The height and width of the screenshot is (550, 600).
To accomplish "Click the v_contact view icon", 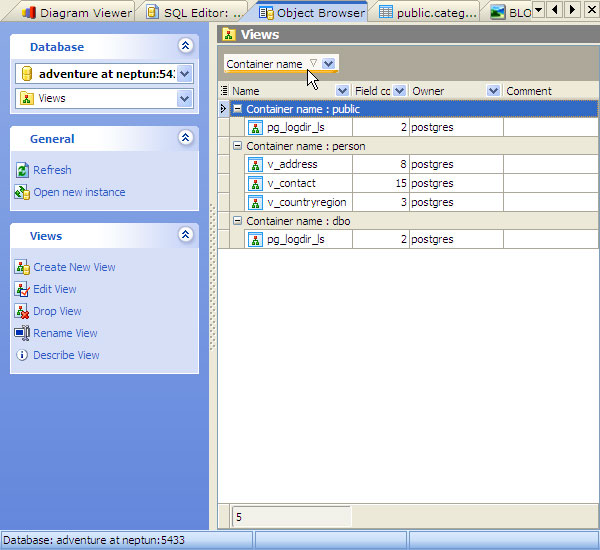I will [255, 183].
